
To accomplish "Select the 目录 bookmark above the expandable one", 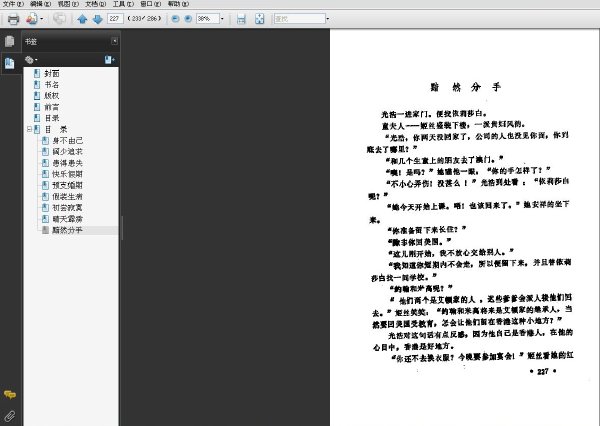I will (x=52, y=118).
